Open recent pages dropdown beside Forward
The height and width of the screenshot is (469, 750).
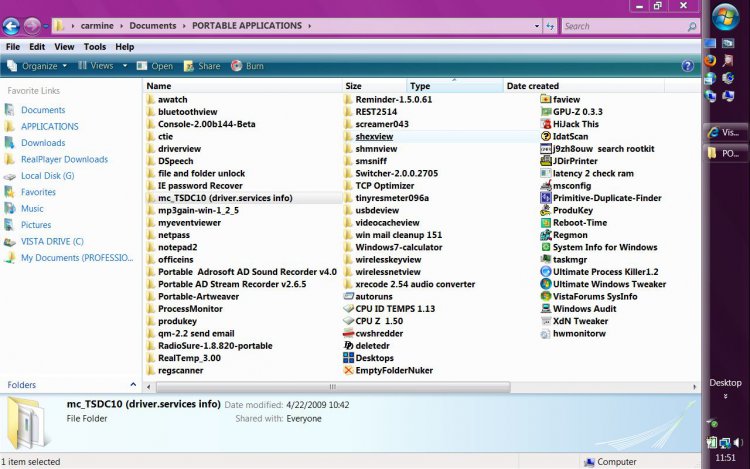46,26
